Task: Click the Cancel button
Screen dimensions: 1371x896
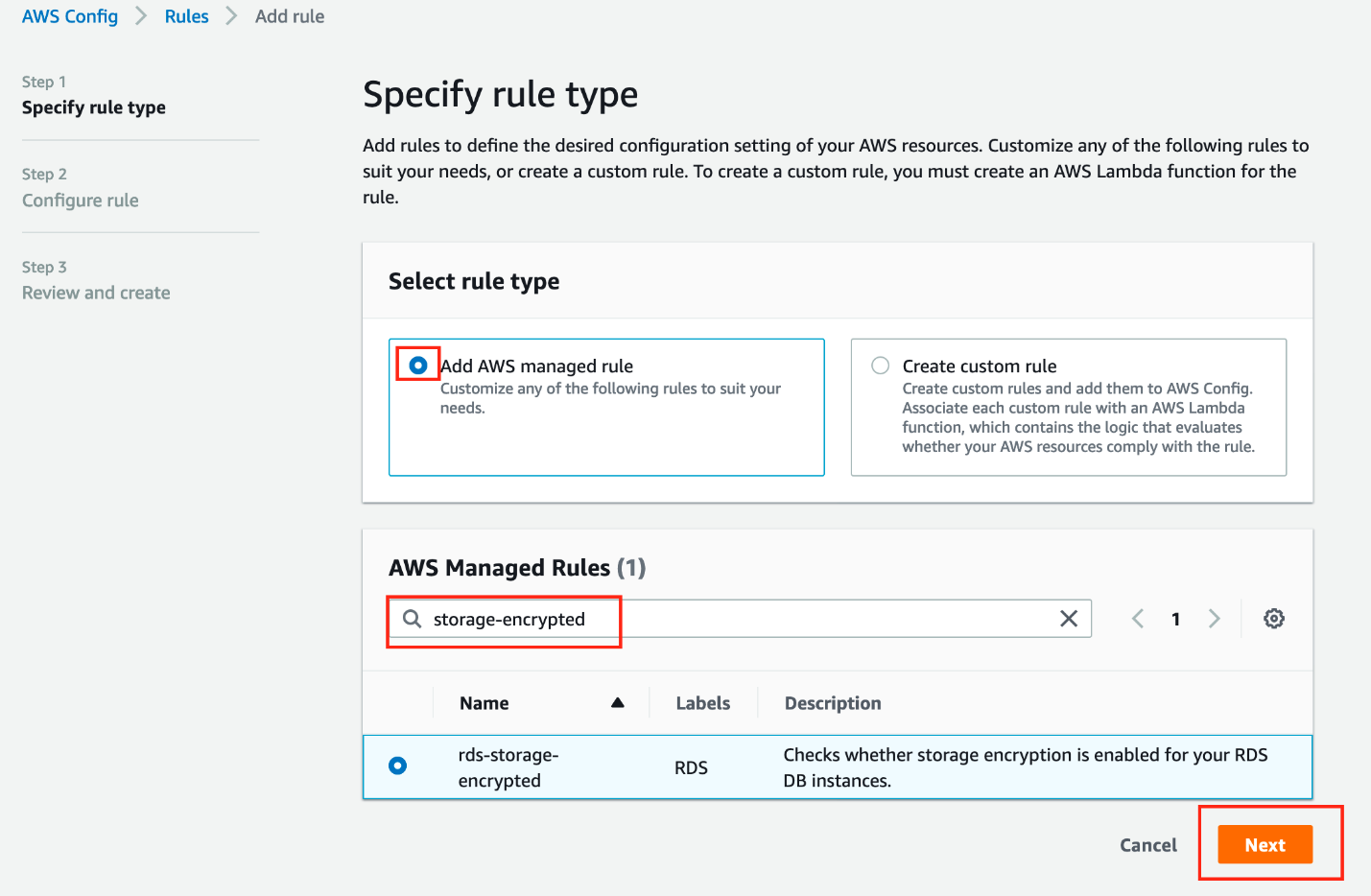Action: tap(1148, 845)
